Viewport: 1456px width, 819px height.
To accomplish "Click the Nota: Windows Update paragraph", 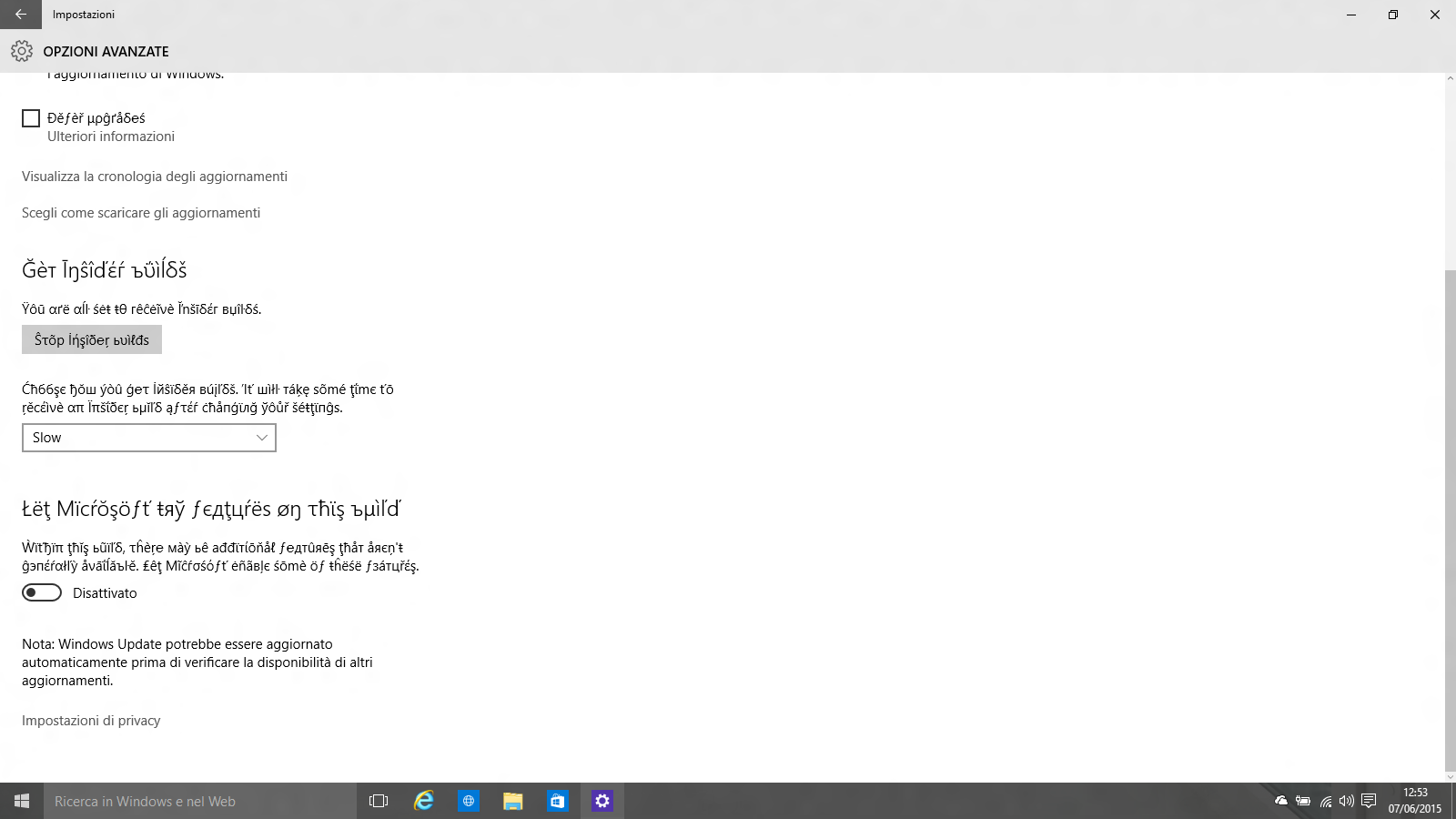I will [197, 662].
